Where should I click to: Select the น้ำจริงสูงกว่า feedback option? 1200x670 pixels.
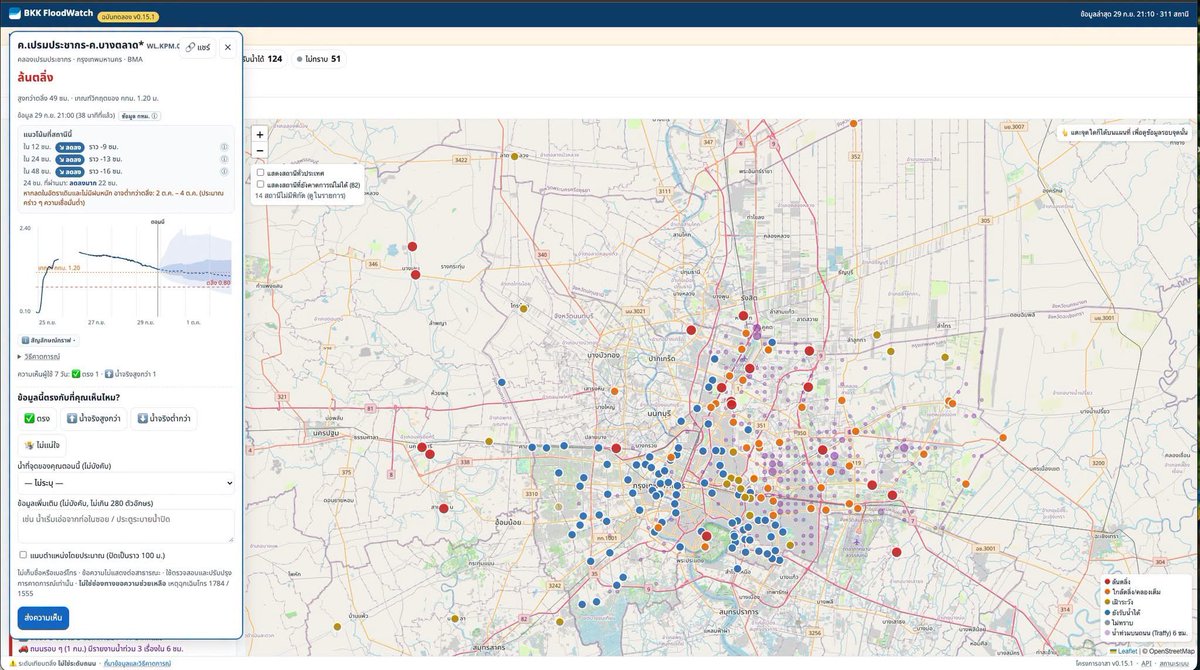tap(95, 418)
